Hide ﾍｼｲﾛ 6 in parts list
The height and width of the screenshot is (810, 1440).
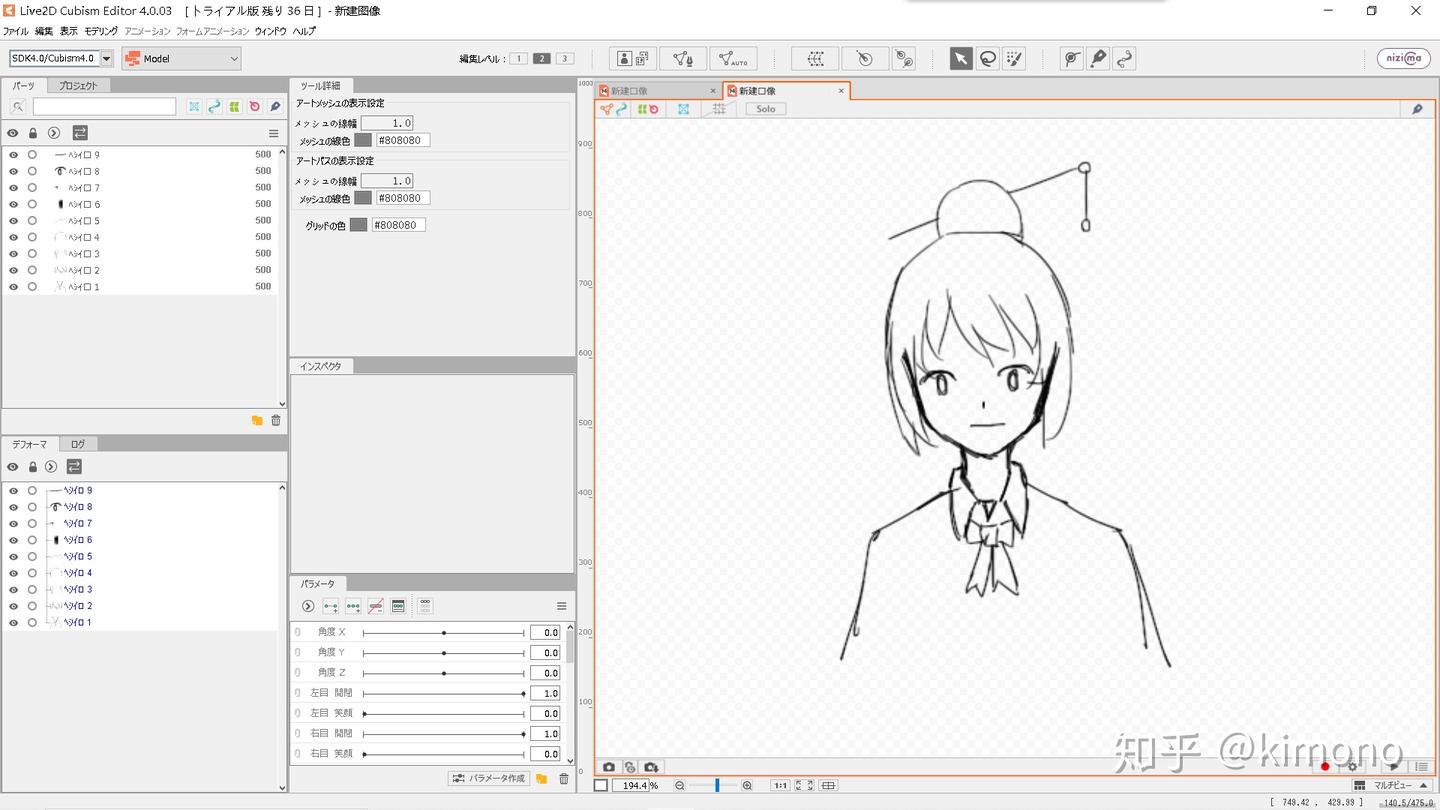[13, 204]
